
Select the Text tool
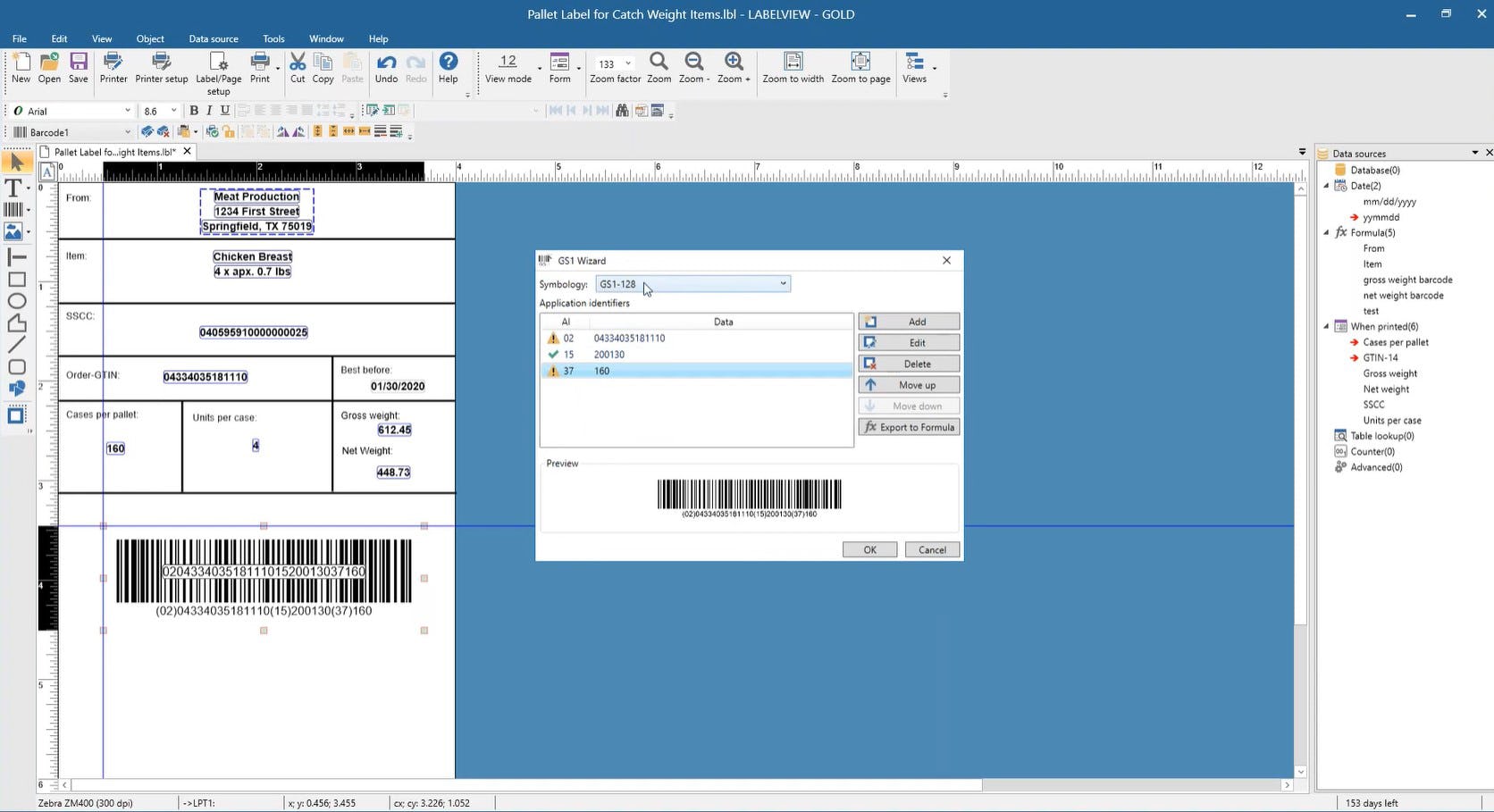[13, 188]
